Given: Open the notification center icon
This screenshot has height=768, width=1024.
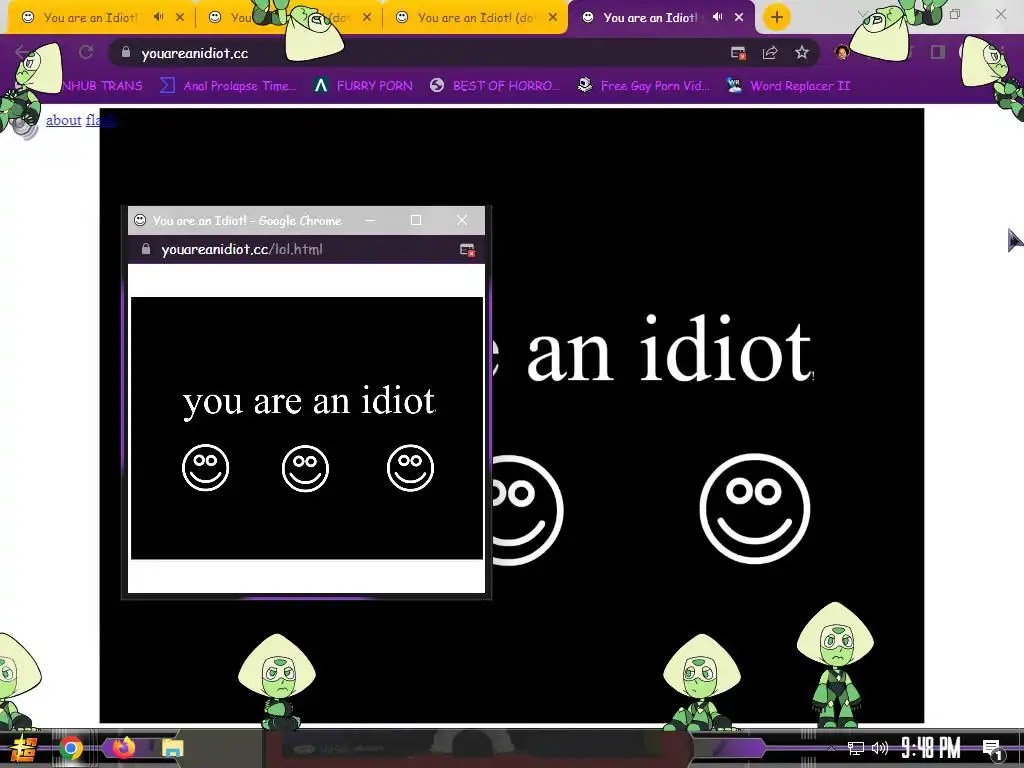Looking at the screenshot, I should (992, 749).
